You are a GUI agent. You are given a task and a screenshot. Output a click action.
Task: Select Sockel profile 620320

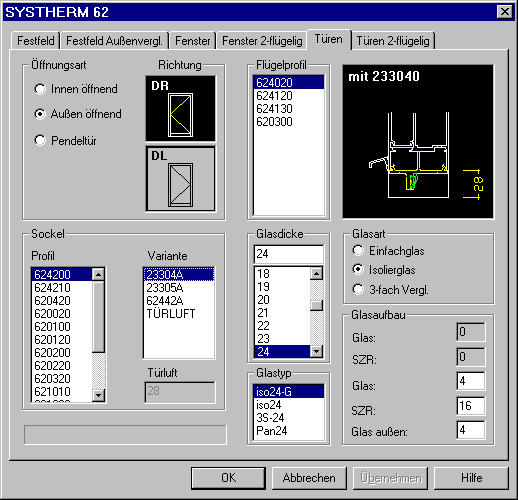[62, 379]
